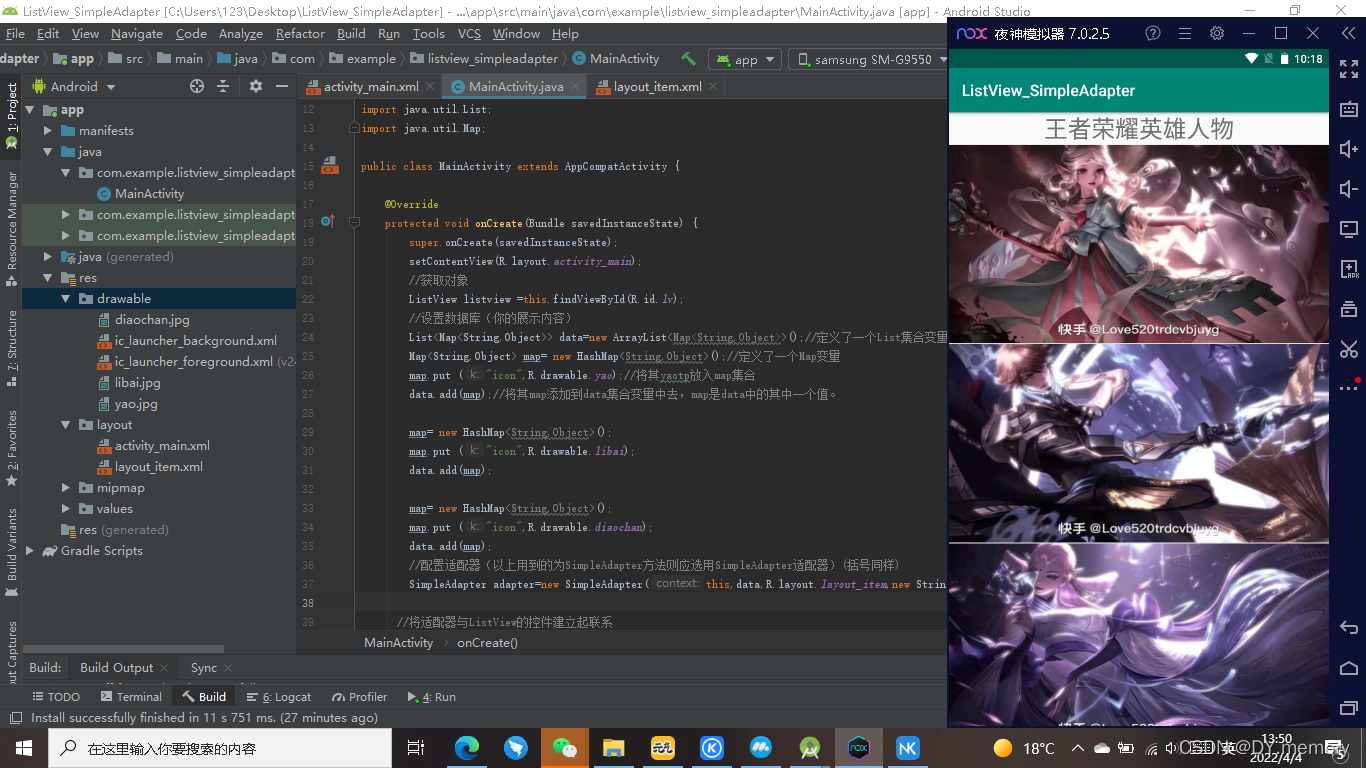Tap the first hero image in emulator
Viewport: 1366px width, 768px height.
click(x=1138, y=244)
